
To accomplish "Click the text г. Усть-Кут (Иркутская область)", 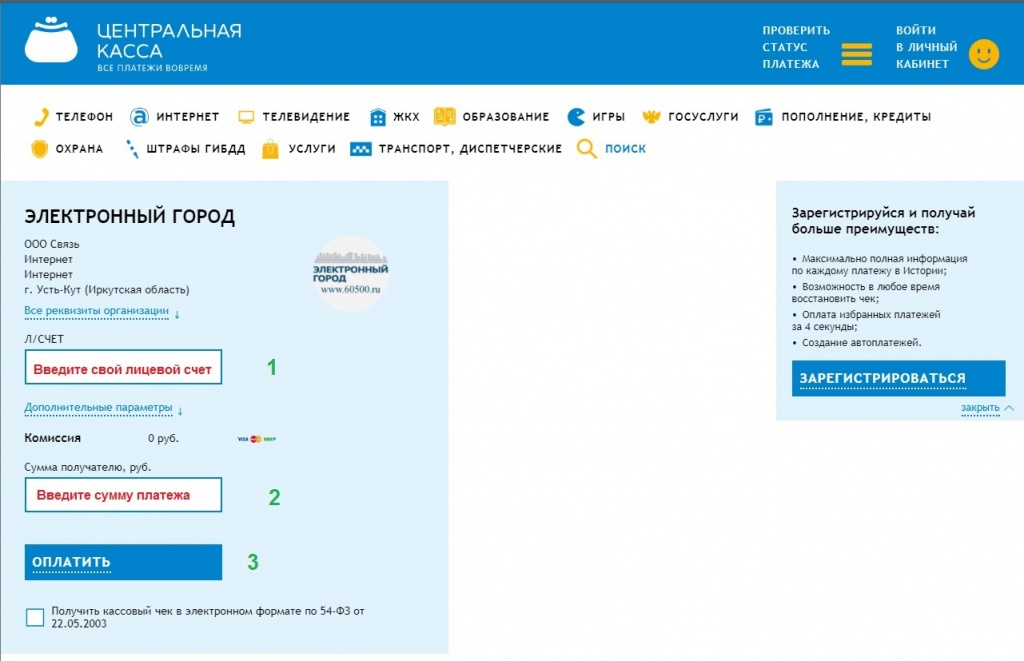I will pos(106,289).
